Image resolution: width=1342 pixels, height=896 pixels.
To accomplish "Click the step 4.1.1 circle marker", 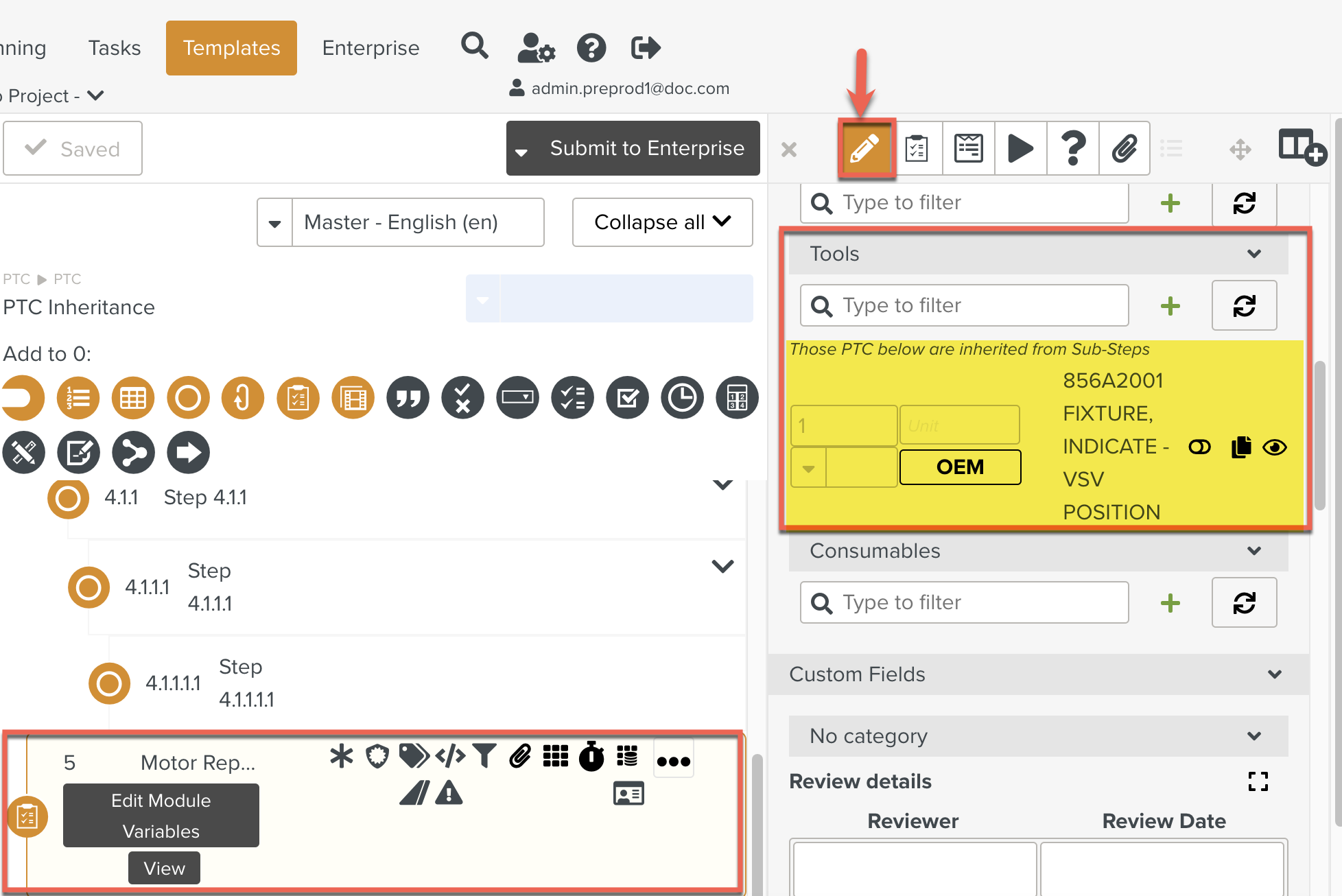I will click(68, 498).
